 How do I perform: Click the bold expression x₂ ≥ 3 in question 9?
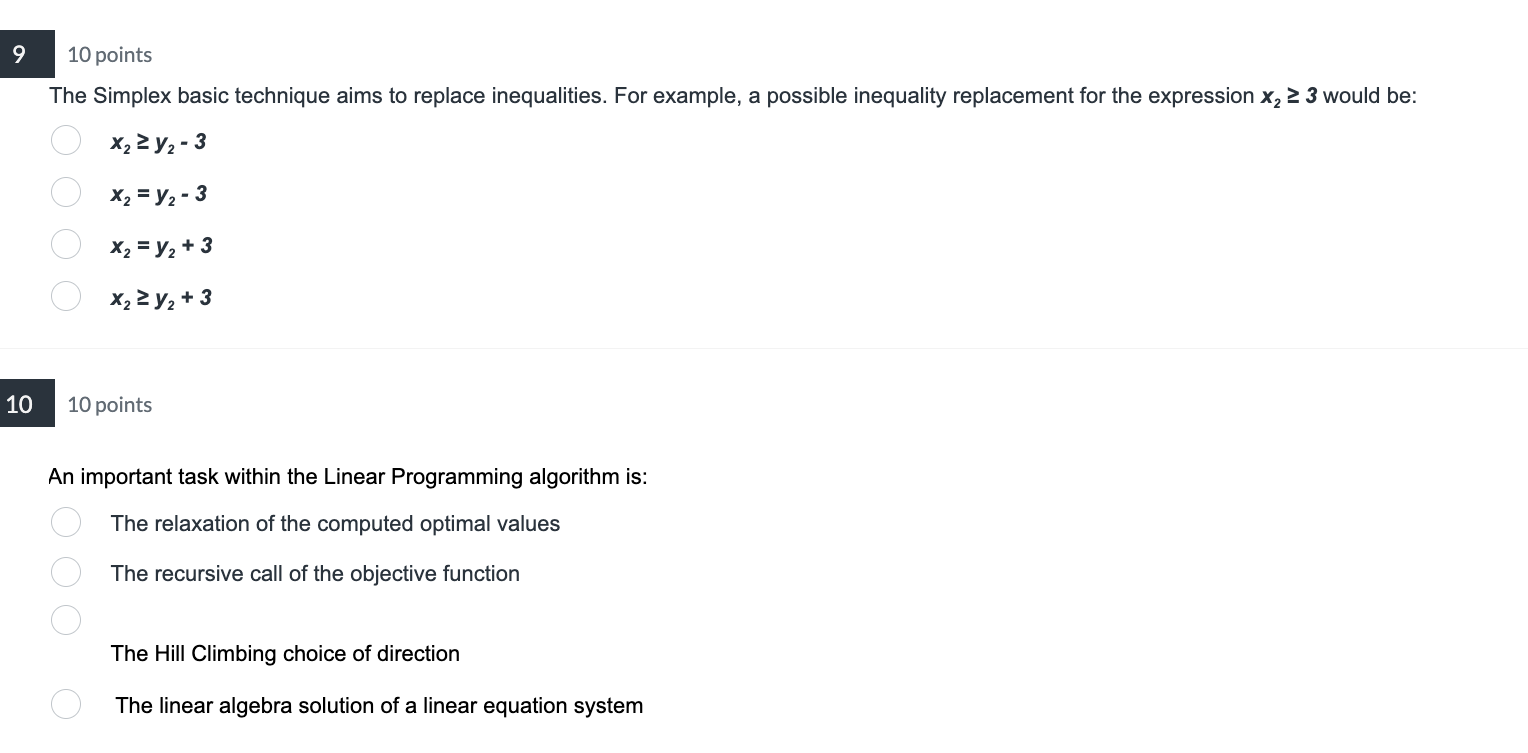click(1290, 95)
